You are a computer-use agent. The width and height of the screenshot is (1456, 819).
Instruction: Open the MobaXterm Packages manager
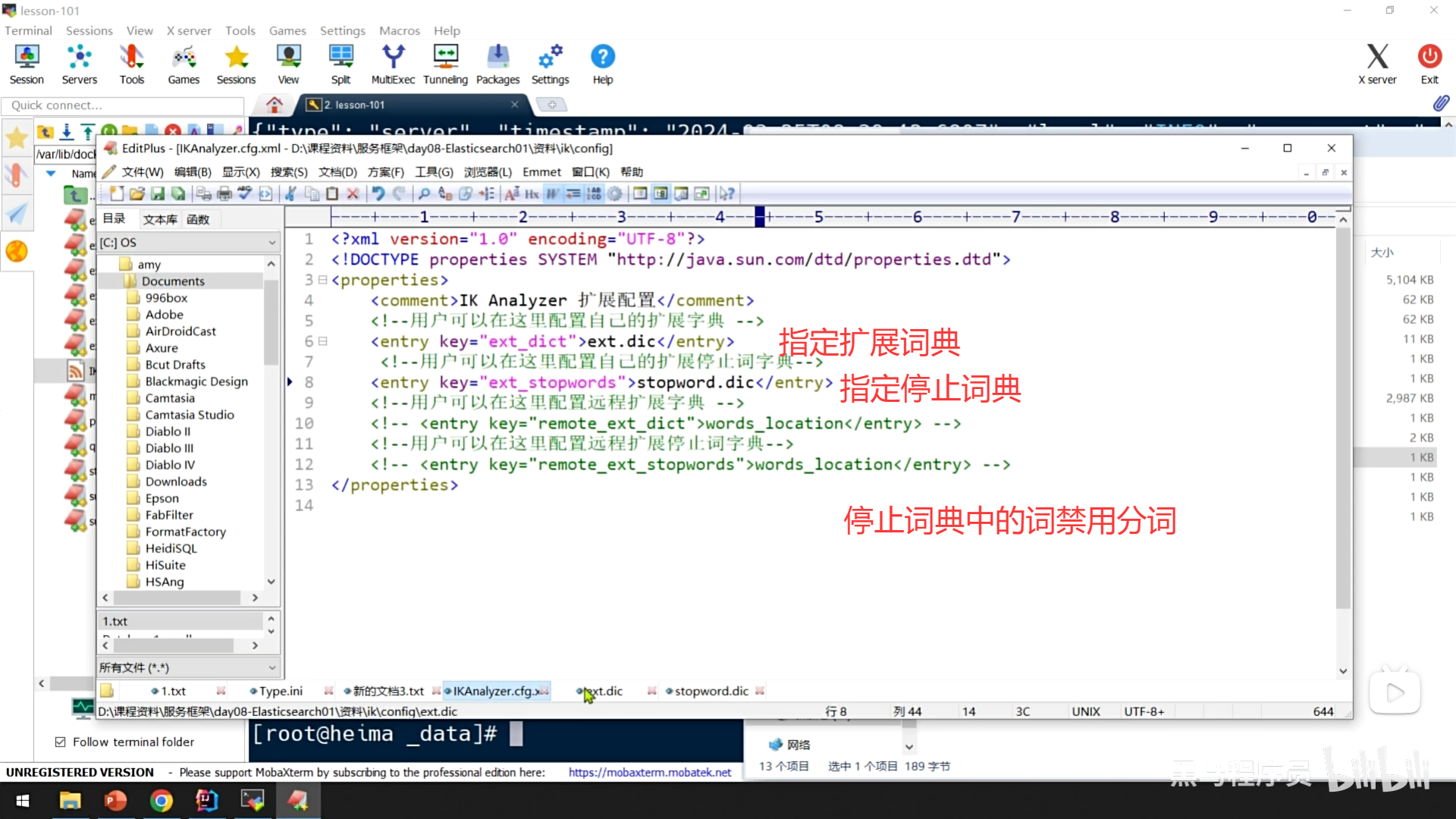coord(497,64)
